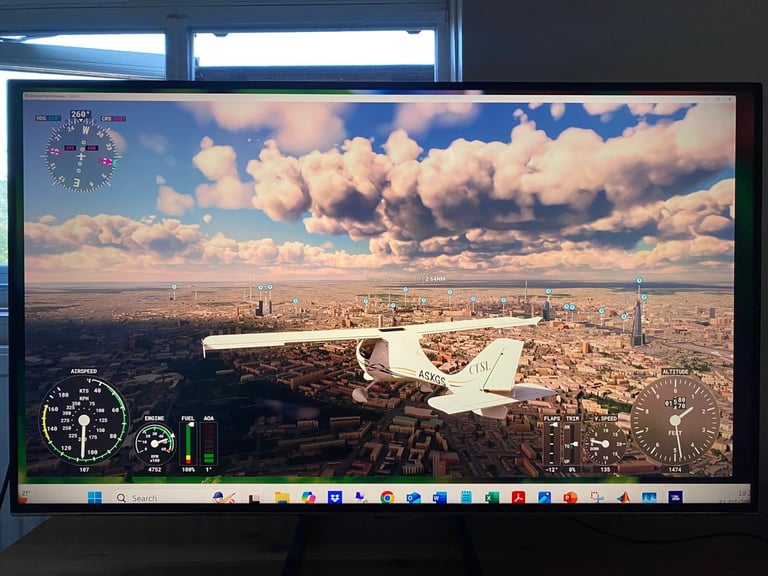The width and height of the screenshot is (768, 576).
Task: Open Google Chrome from the taskbar
Action: click(387, 498)
